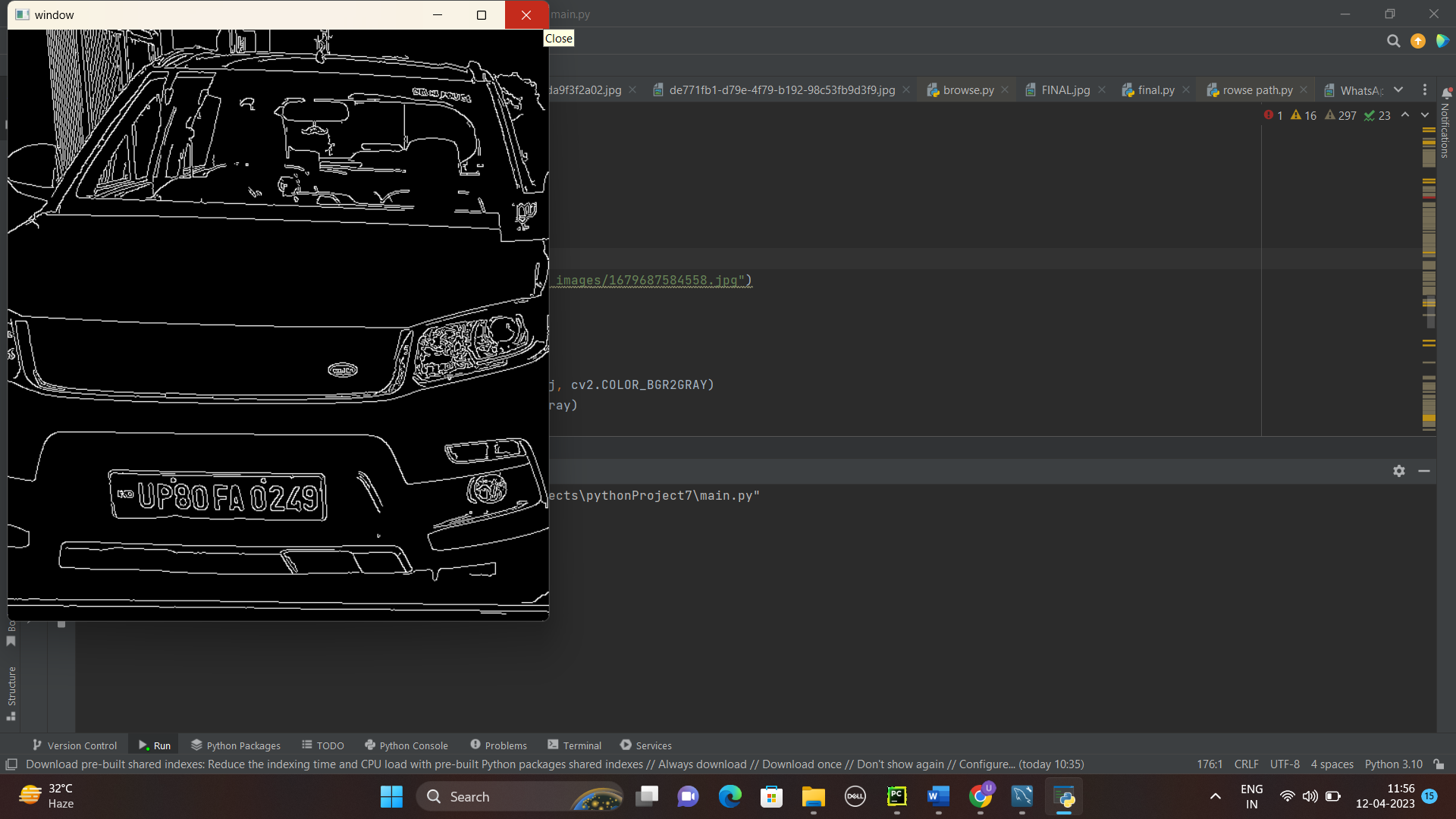This screenshot has height=819, width=1456.
Task: Open the Services tool window
Action: [x=646, y=745]
